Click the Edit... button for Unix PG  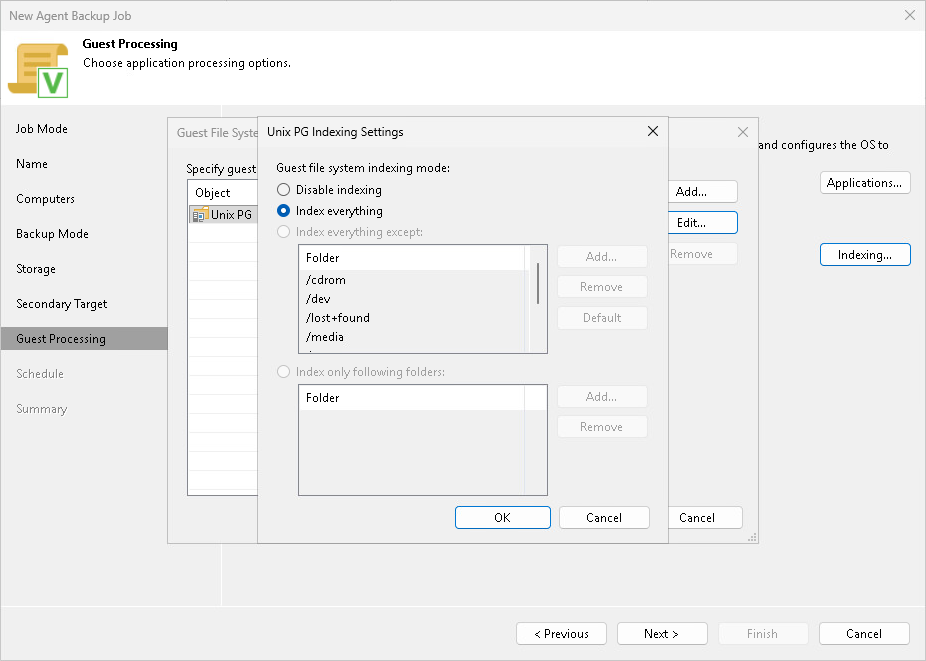pos(703,223)
